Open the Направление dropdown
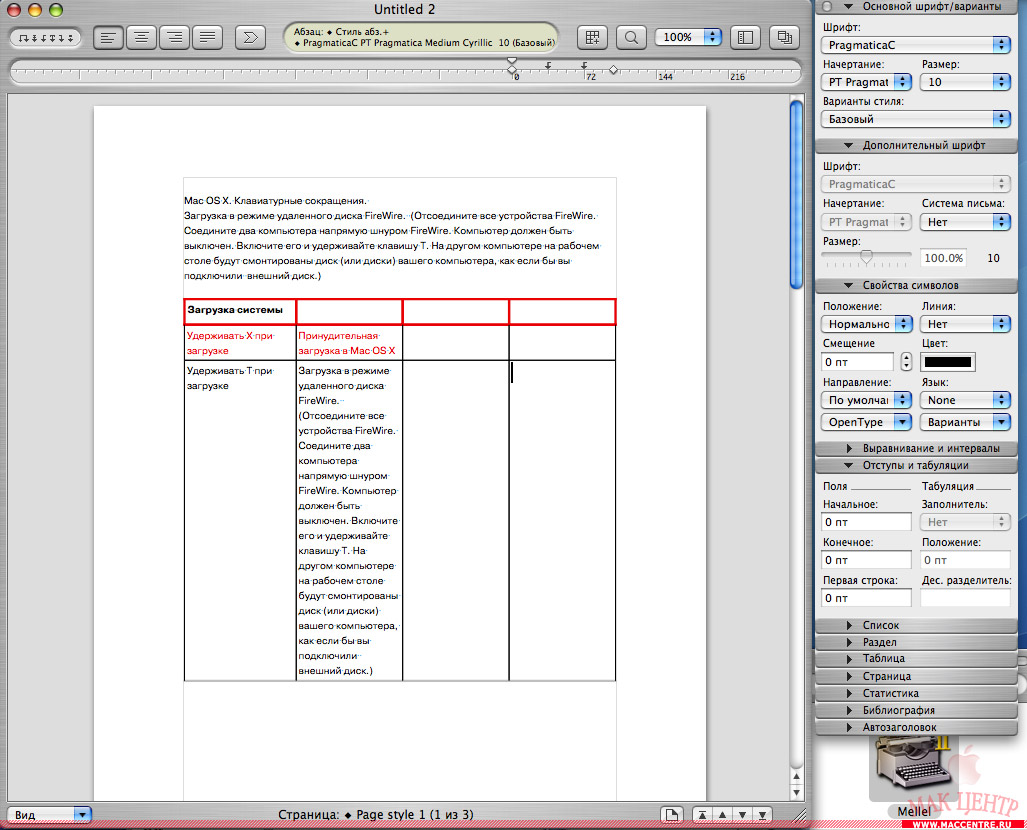Image resolution: width=1027 pixels, height=830 pixels. [867, 400]
